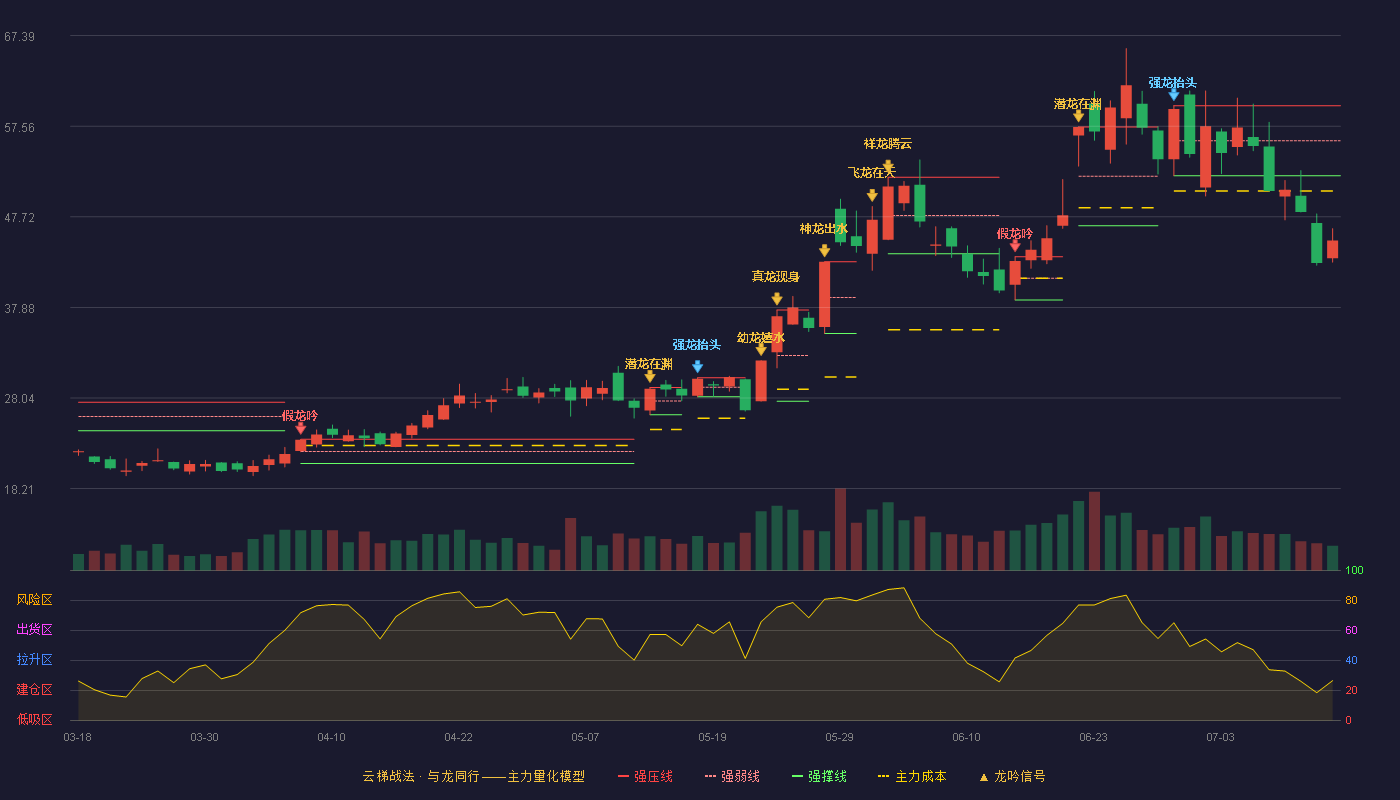The image size is (1400, 800).
Task: Select the 03-30 date label
Action: tap(205, 737)
